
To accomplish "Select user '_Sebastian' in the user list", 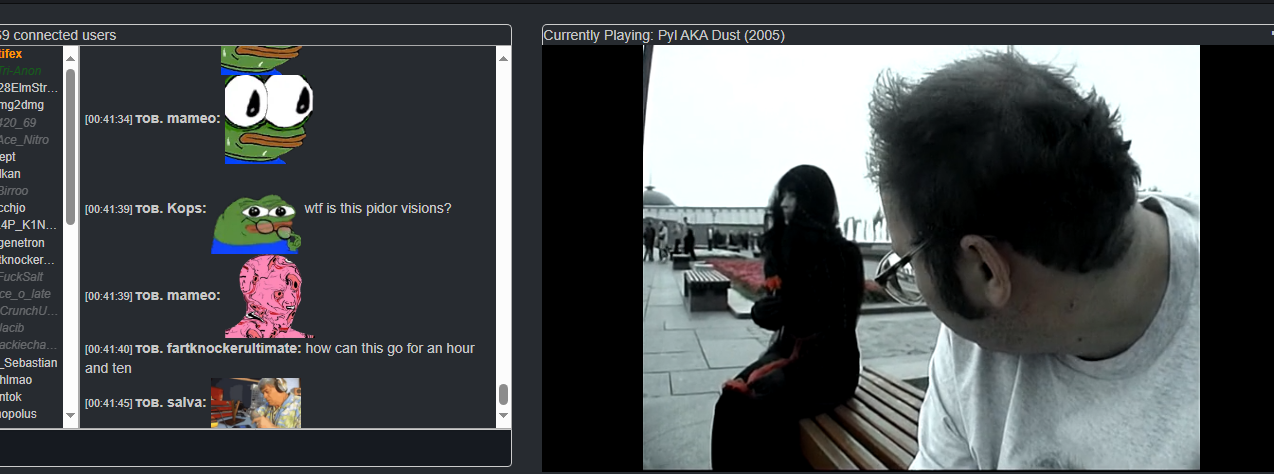I will coord(30,363).
